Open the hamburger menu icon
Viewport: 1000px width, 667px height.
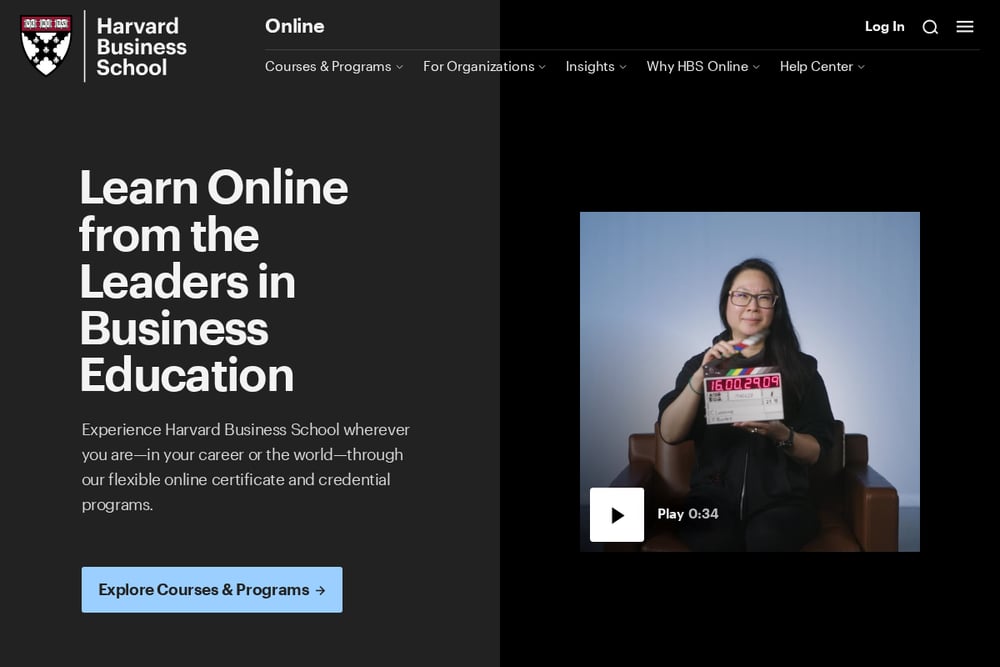tap(965, 27)
